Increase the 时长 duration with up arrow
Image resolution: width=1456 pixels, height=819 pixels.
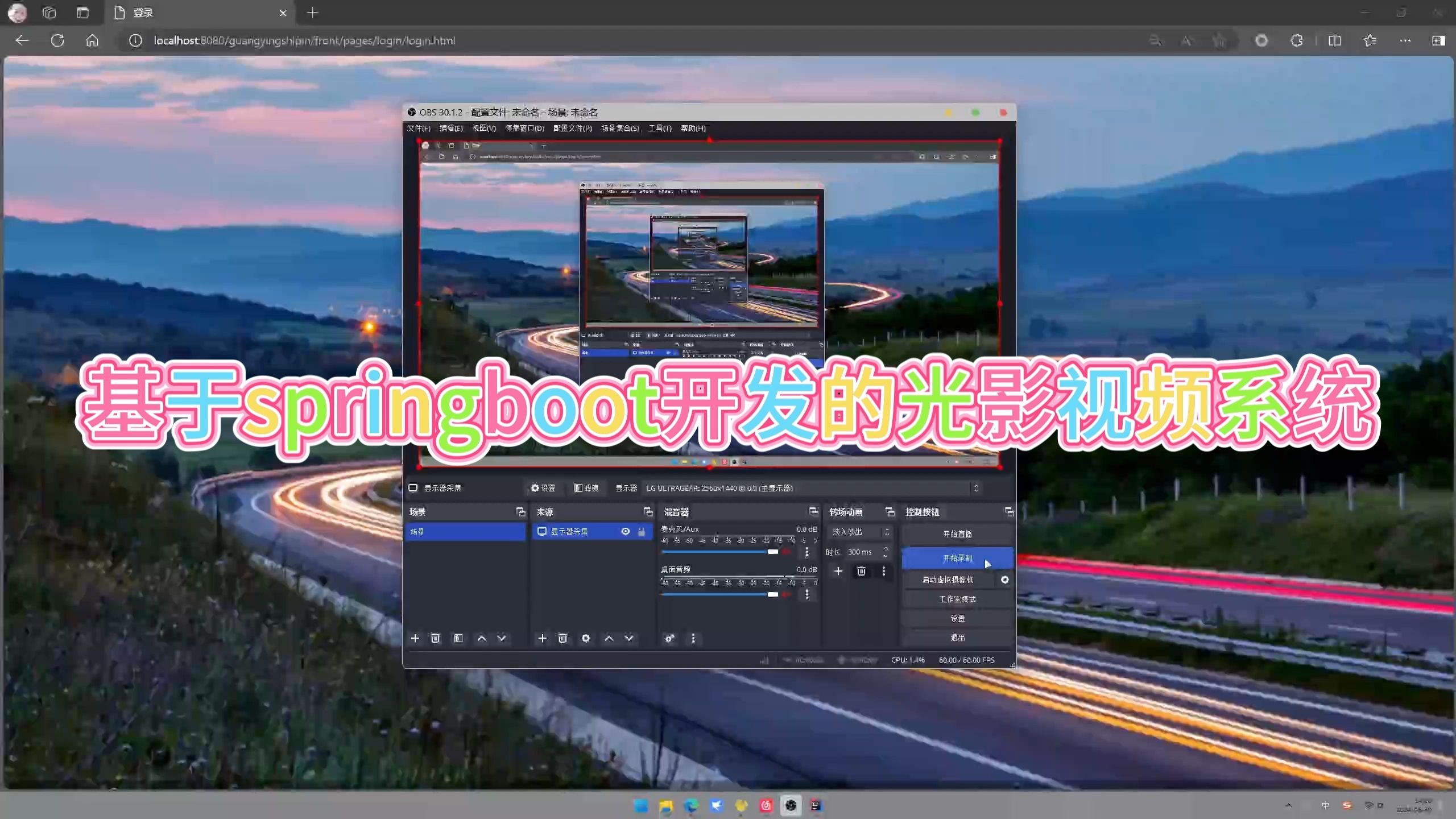(886, 548)
